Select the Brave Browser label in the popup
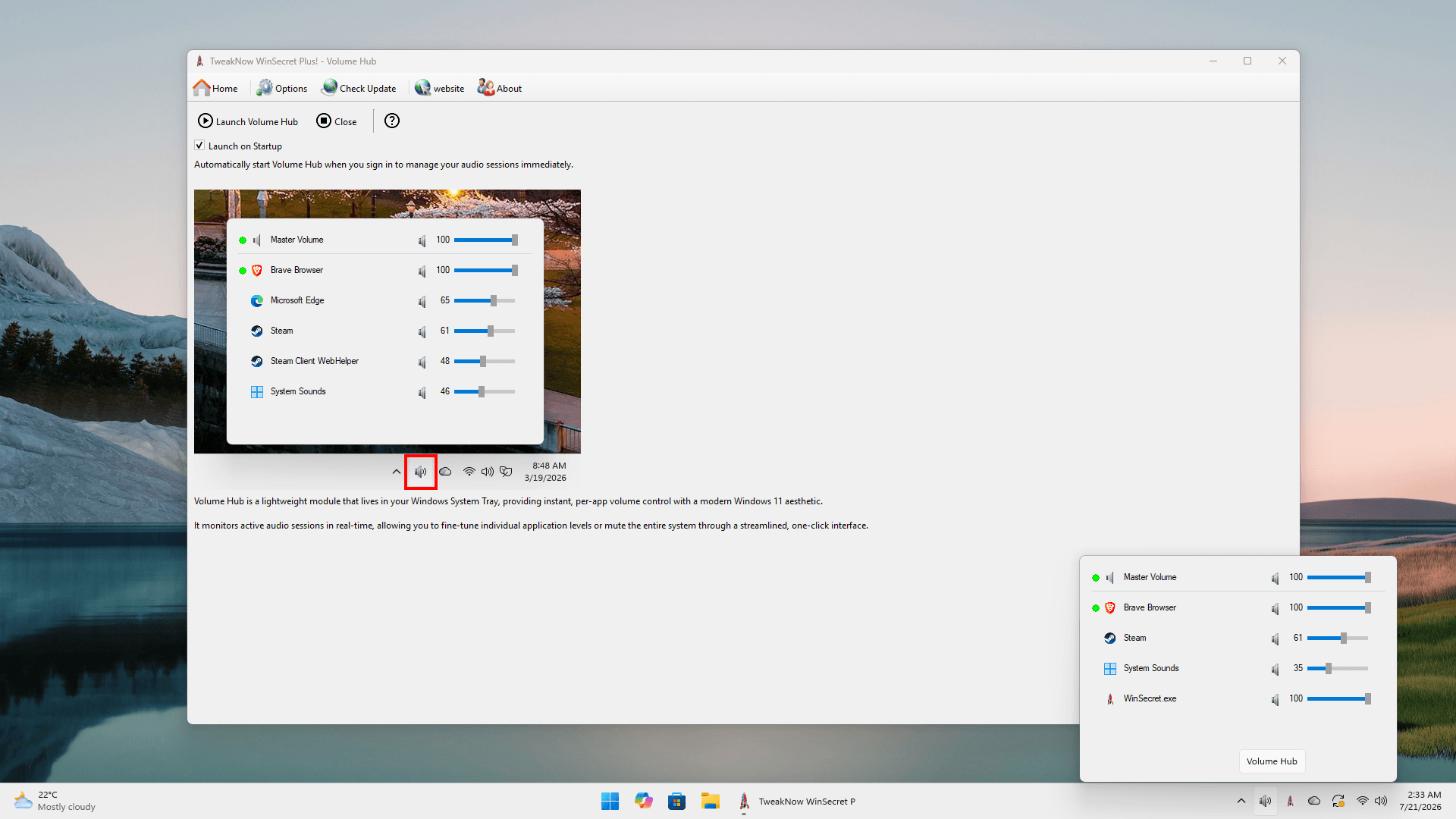The height and width of the screenshot is (819, 1456). point(1150,607)
